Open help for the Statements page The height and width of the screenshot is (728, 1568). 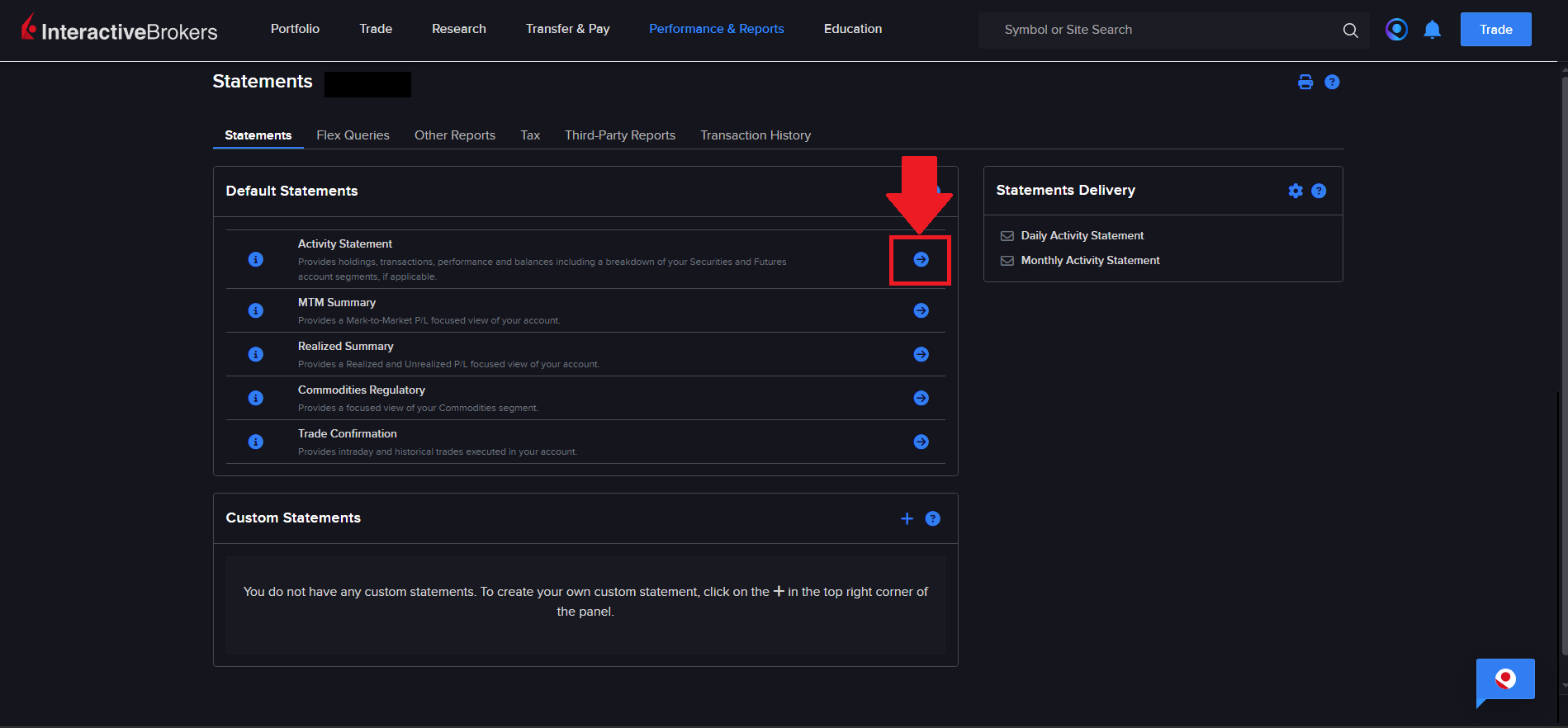[x=1332, y=82]
